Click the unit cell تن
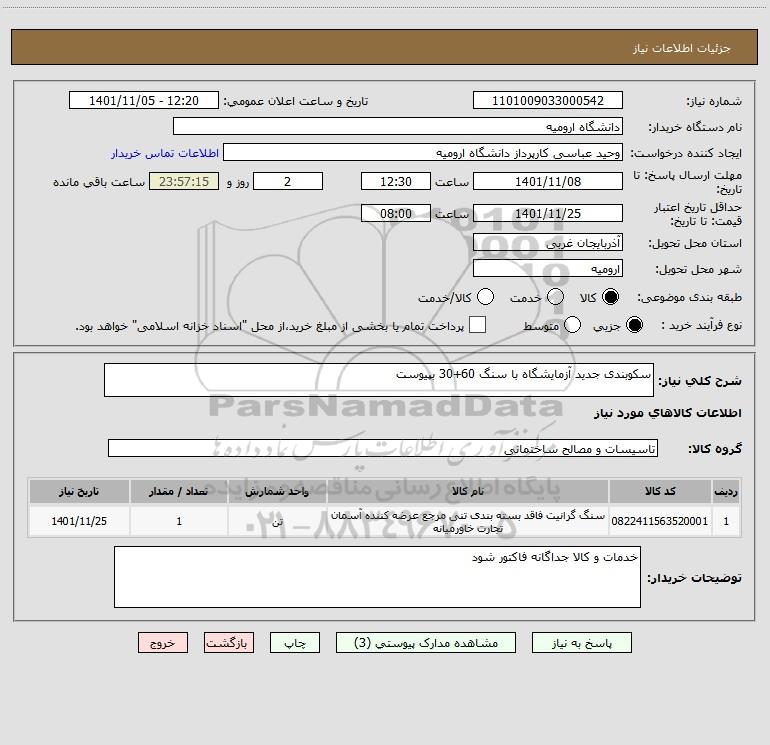 click(x=277, y=521)
